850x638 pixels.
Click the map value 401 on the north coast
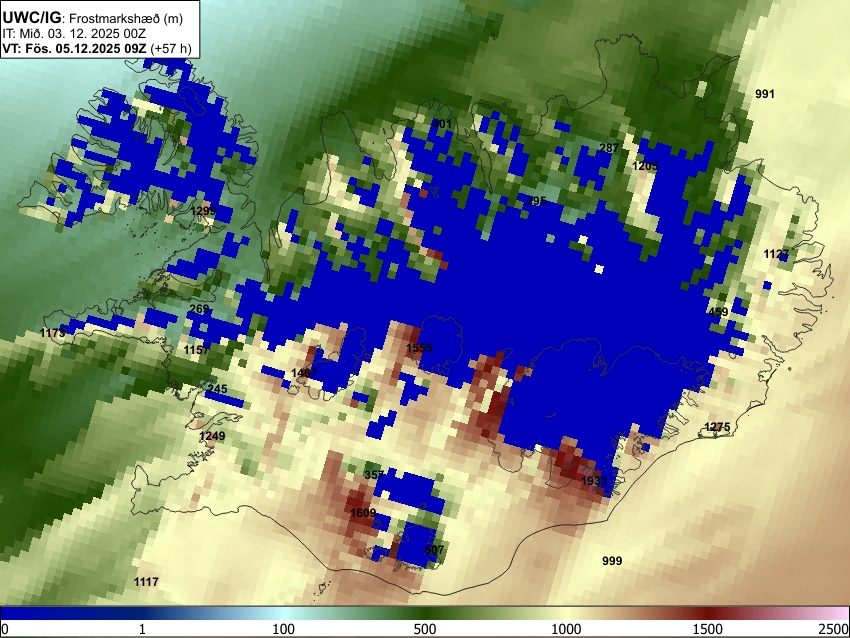point(443,124)
